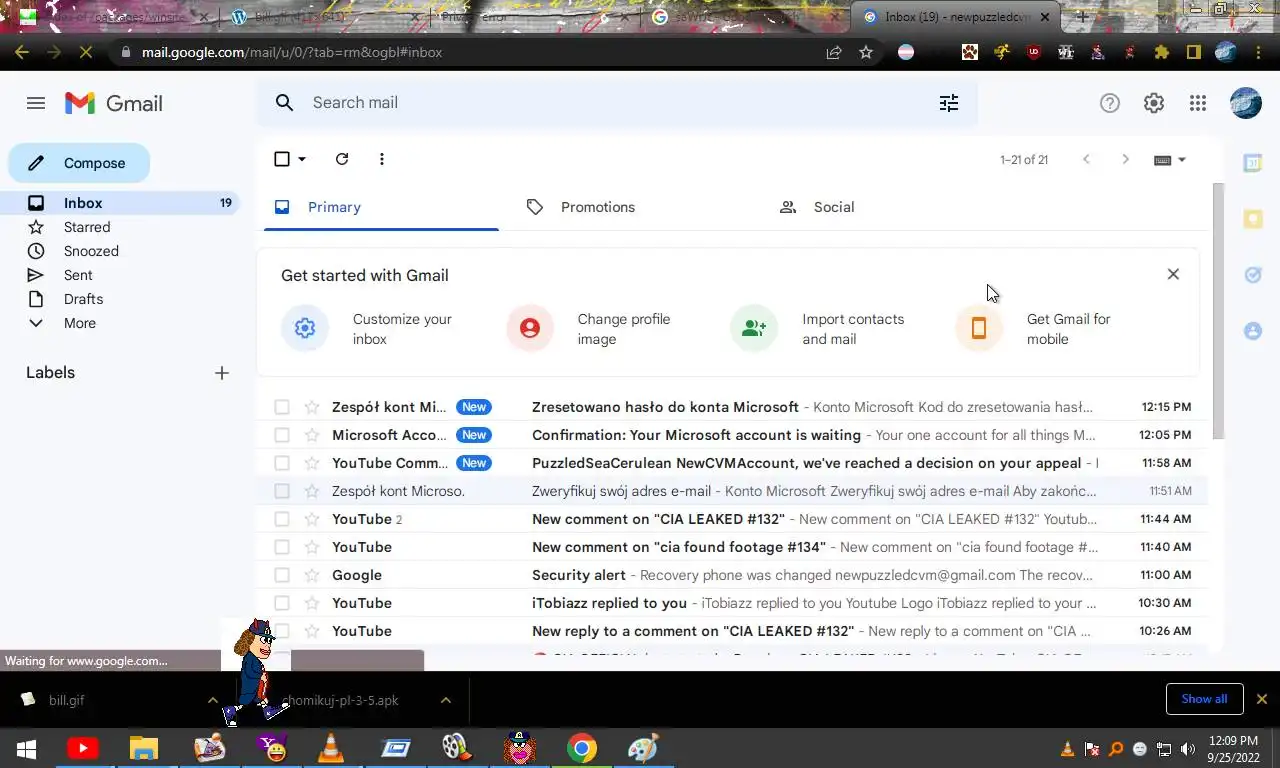Open Contacts in the side panel
The image size is (1280, 768).
1253,331
